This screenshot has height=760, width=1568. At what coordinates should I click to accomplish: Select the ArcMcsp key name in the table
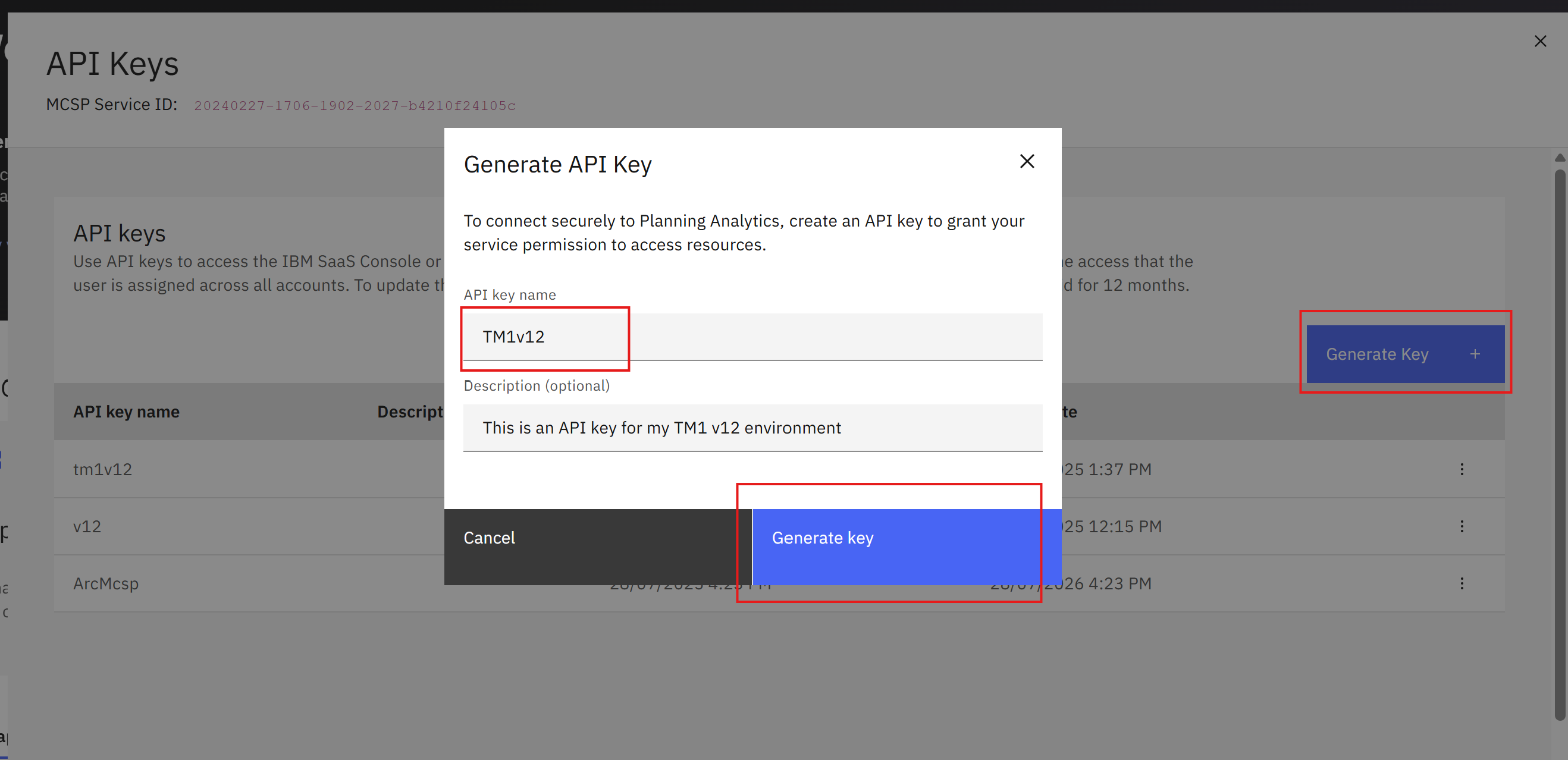[106, 583]
